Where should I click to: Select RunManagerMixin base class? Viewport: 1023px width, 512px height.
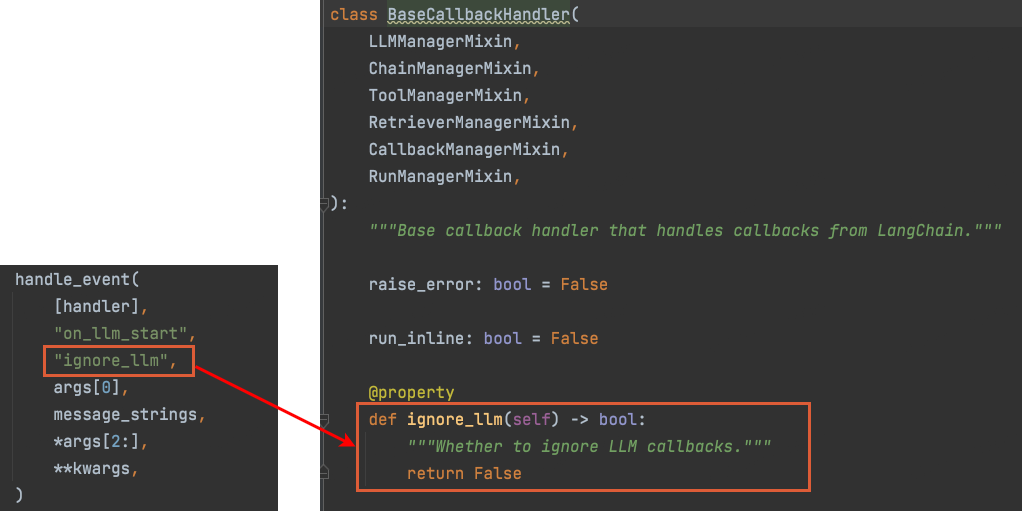(x=440, y=176)
